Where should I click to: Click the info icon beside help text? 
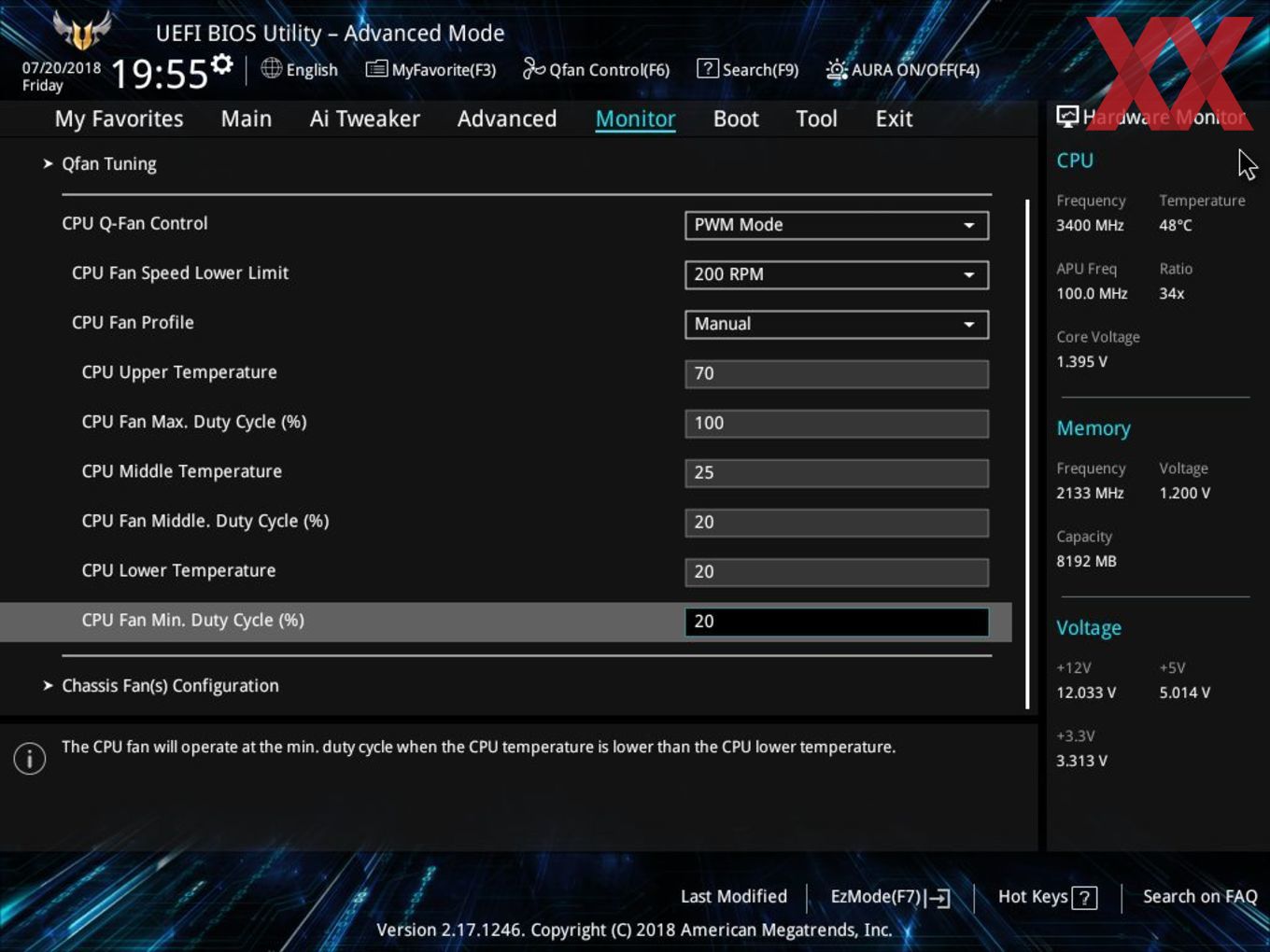tap(30, 758)
